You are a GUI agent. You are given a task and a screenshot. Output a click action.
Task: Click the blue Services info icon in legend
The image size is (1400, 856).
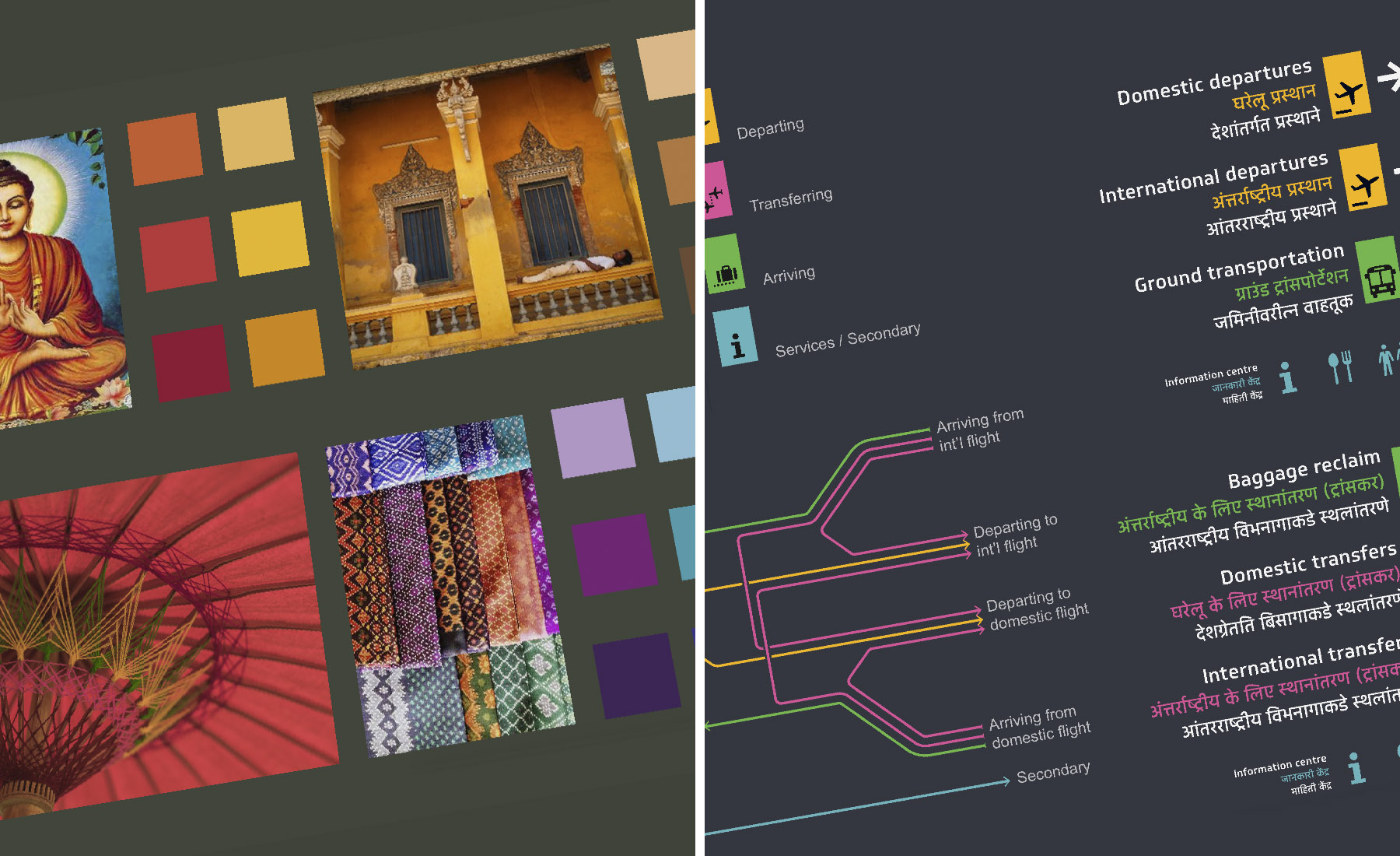(734, 336)
